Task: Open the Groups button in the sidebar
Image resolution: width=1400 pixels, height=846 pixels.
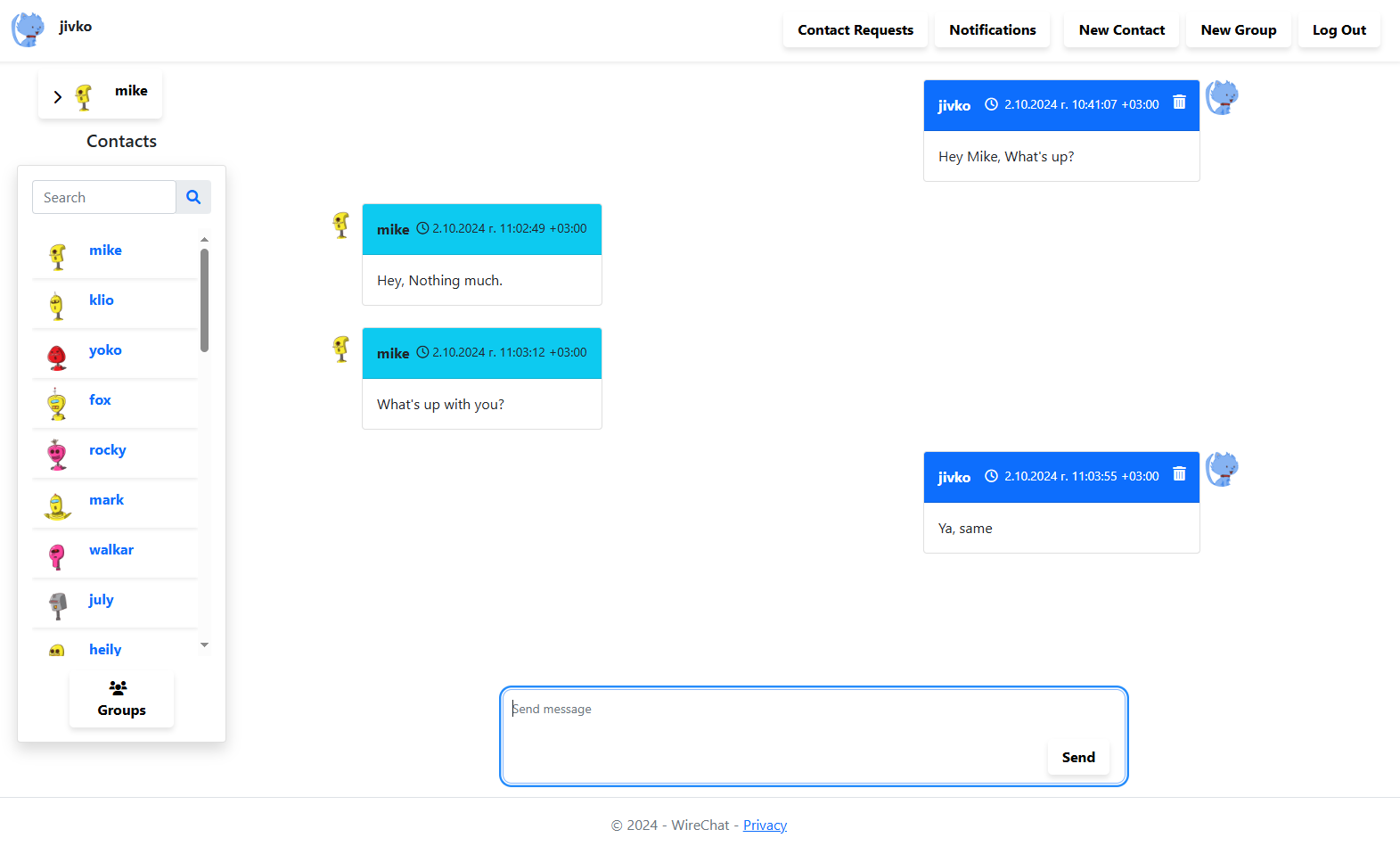Action: click(121, 700)
